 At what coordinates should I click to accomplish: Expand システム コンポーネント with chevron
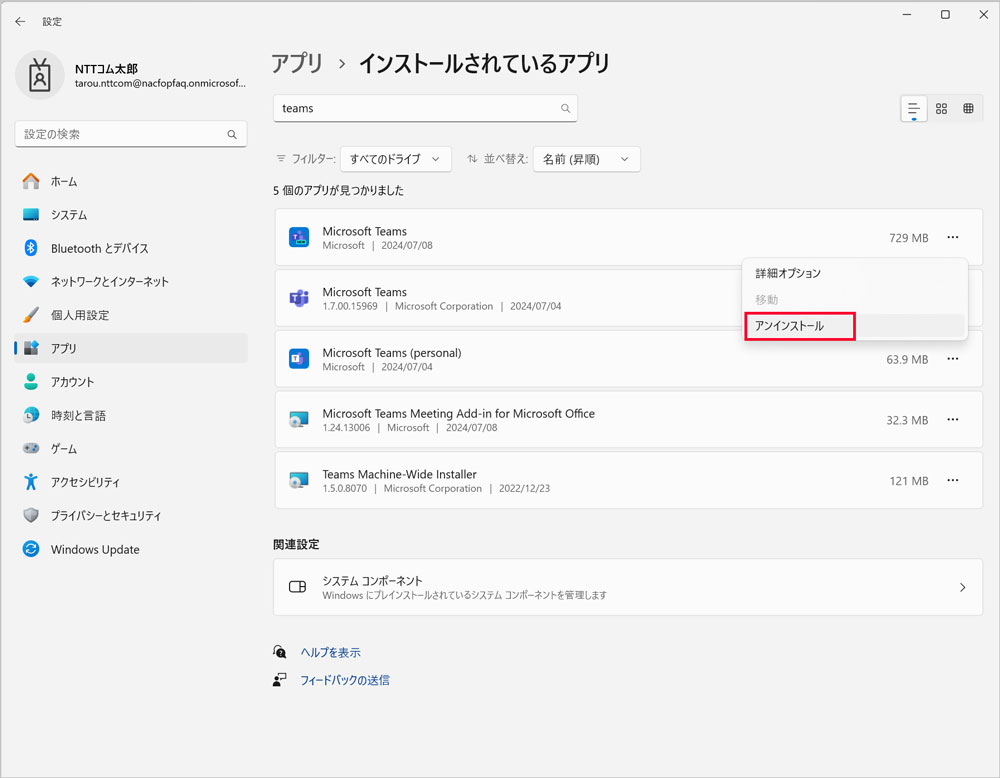962,587
